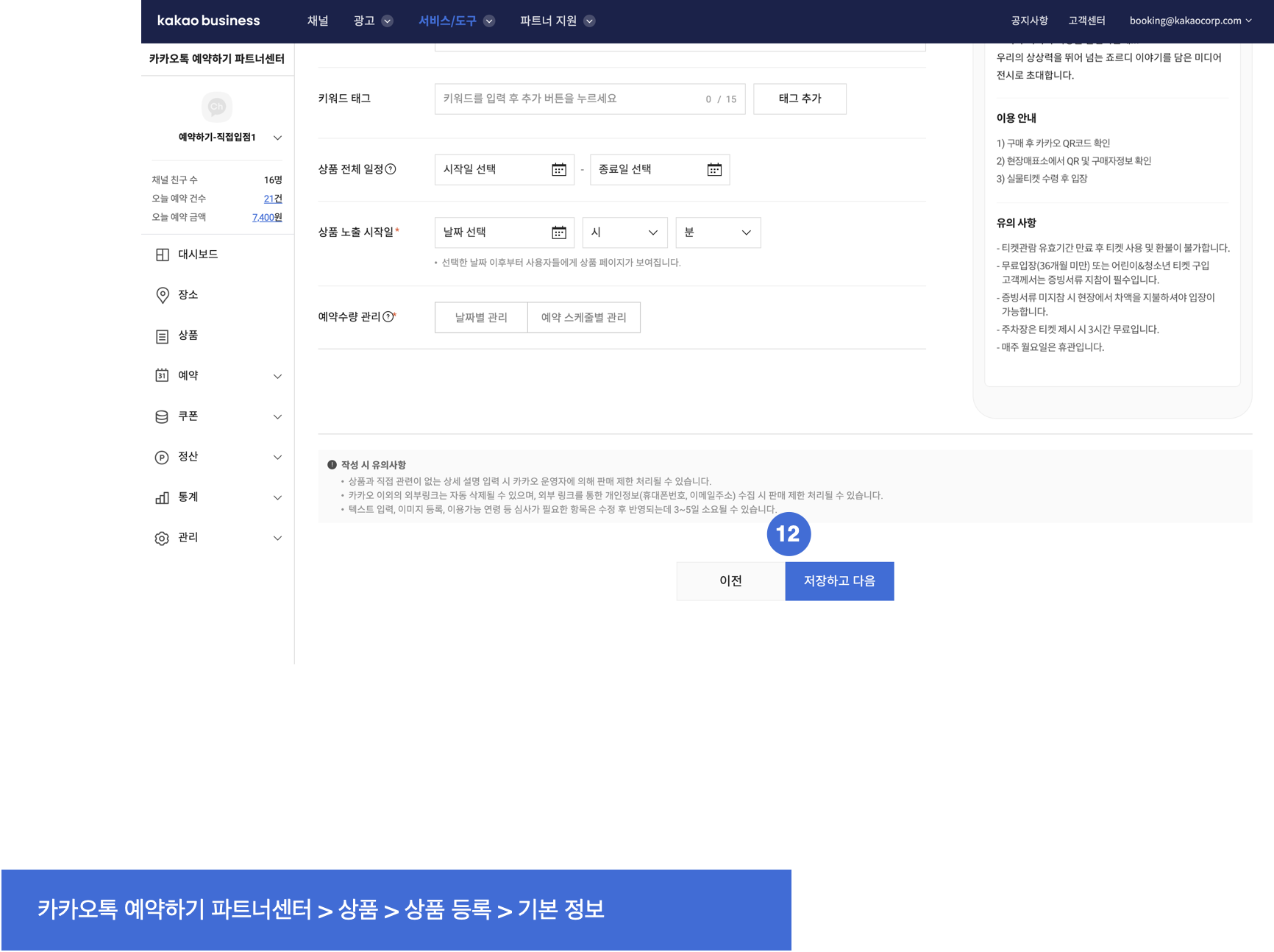Open today's reservation count link 21건
This screenshot has width=1274, height=952.
pos(272,199)
